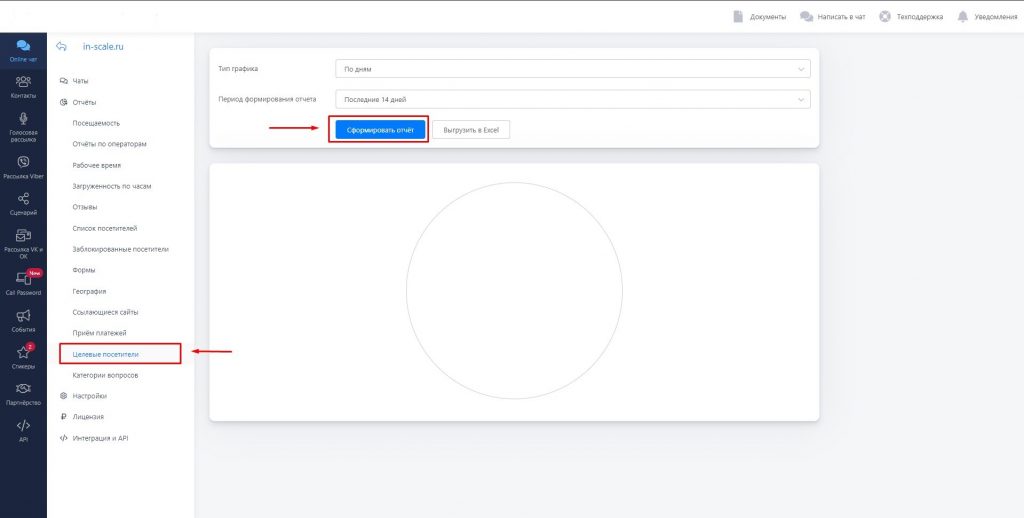The image size is (1024, 518).
Task: Open the Contacts icon in sidebar
Action: (23, 82)
